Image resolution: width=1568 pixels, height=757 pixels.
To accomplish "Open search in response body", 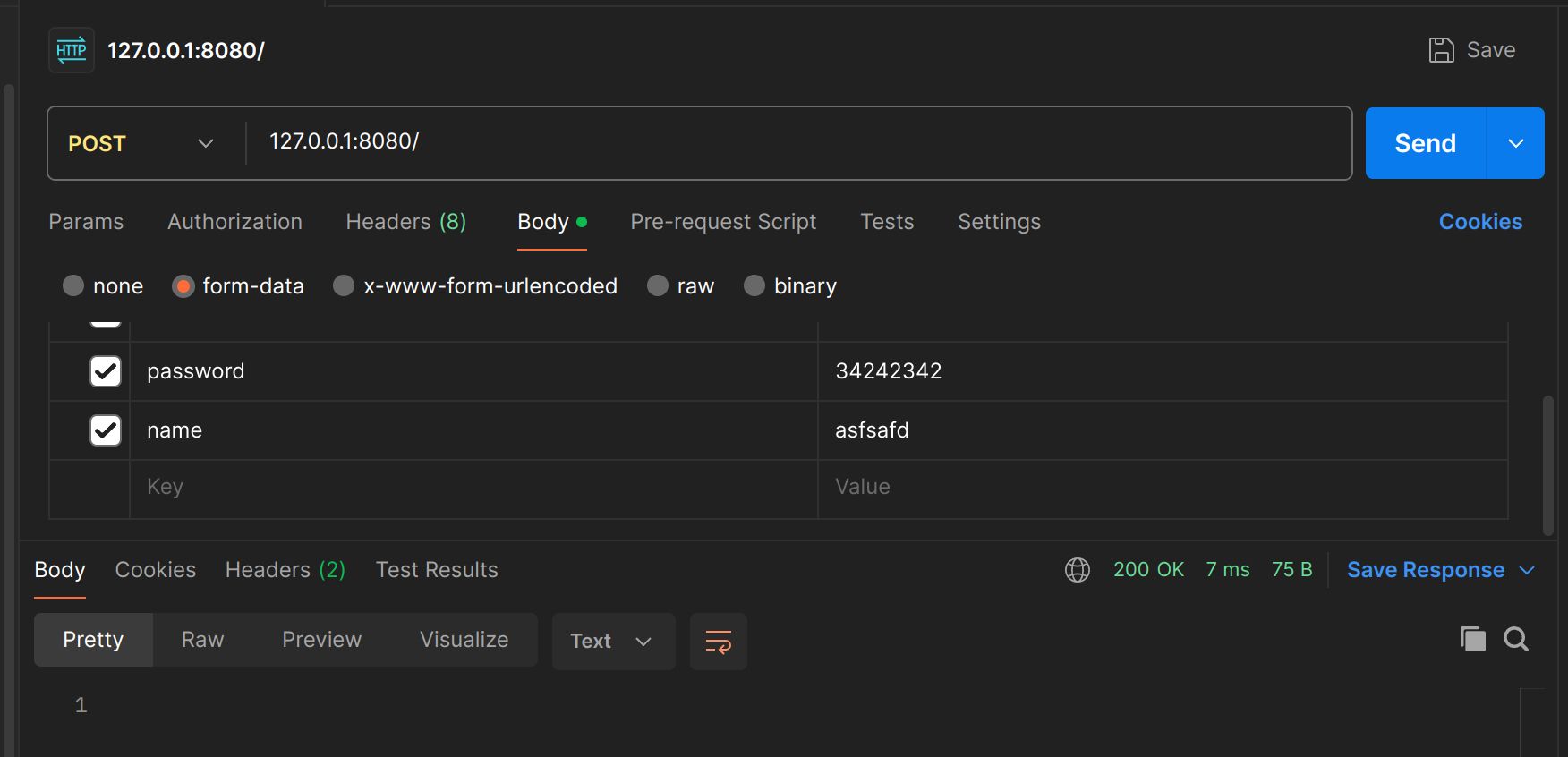I will point(1516,639).
